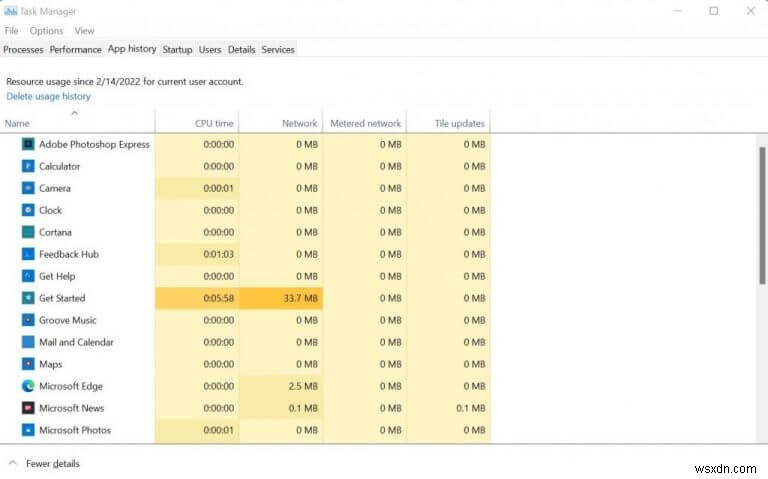Click Camera's 0:00:01 CPU time cell
The image size is (768, 479).
click(x=197, y=188)
